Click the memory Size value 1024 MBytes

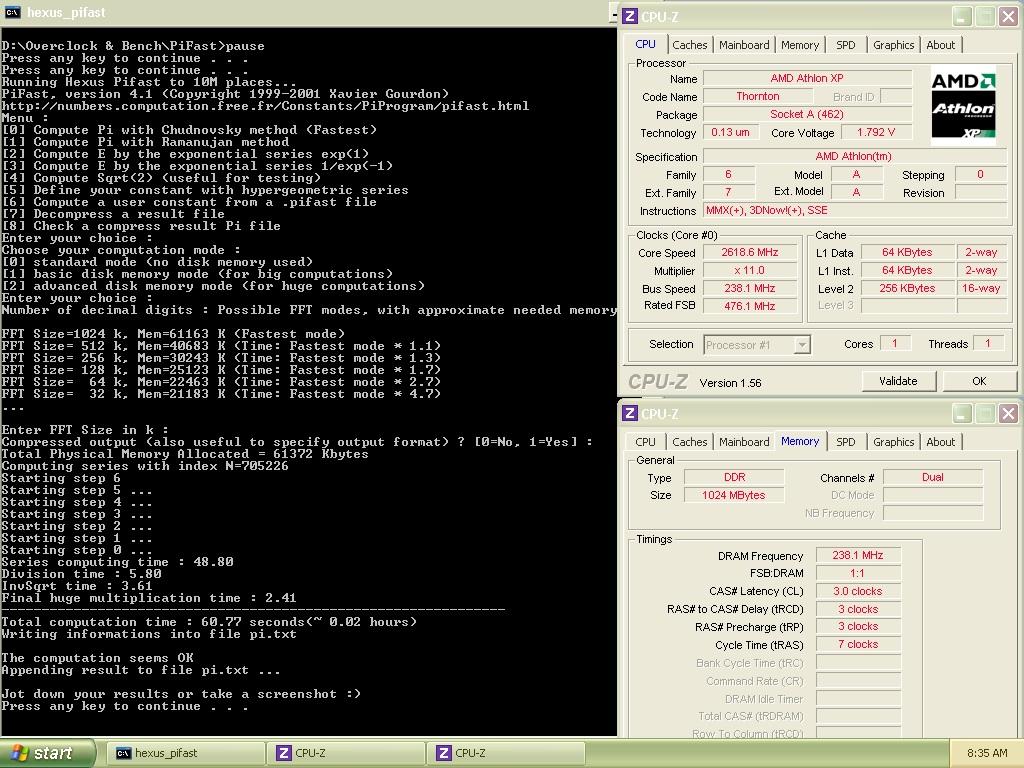click(734, 495)
